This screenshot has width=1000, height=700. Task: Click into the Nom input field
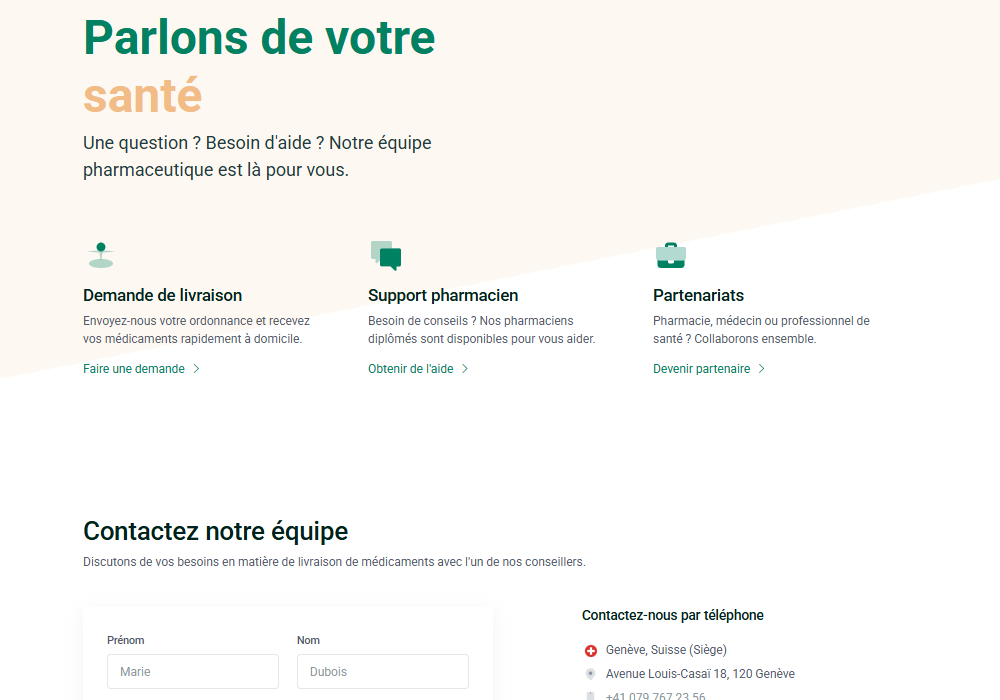coord(383,672)
